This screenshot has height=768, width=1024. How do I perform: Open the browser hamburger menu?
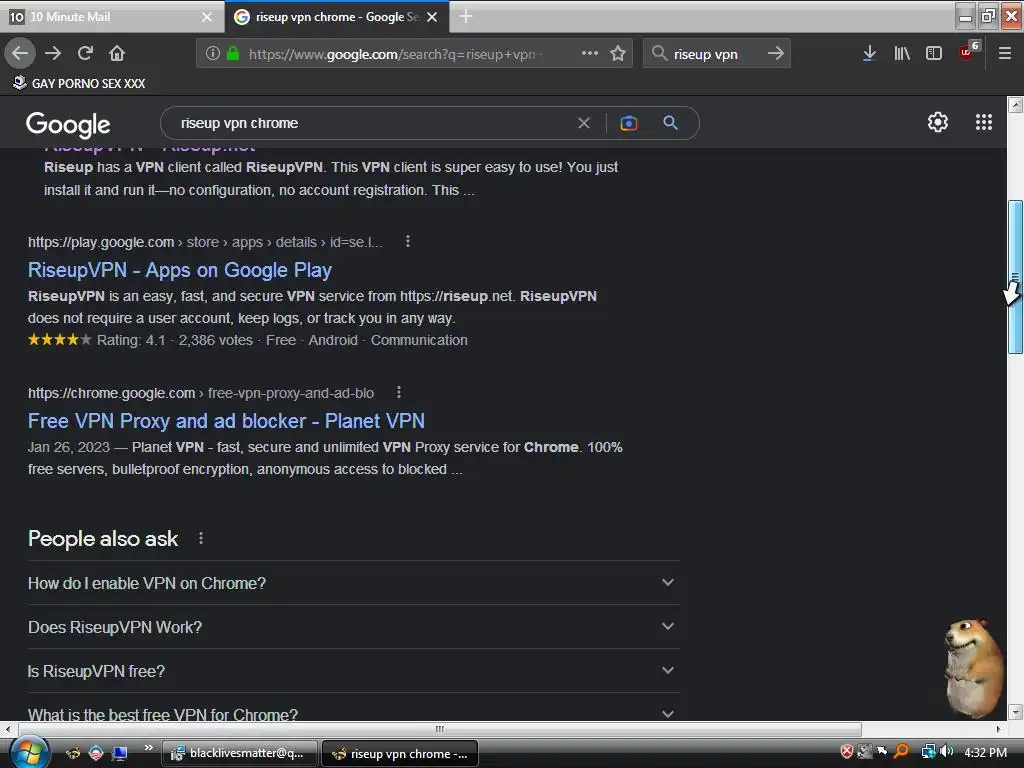pos(1004,53)
